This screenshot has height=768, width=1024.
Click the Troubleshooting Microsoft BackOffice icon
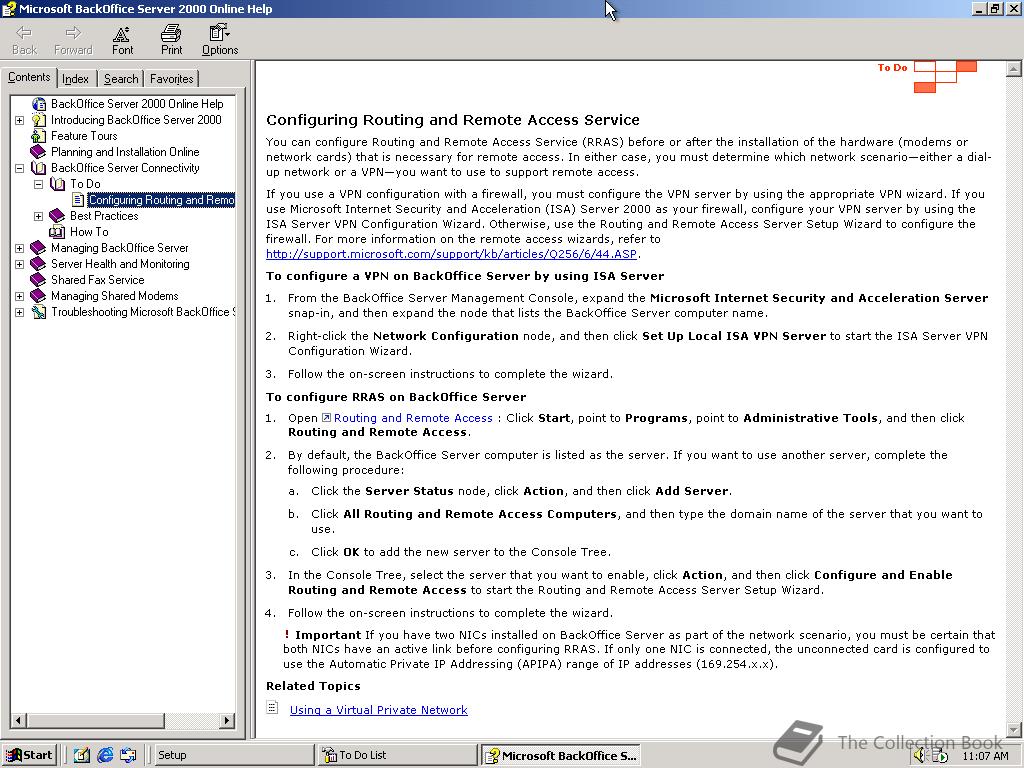pos(39,312)
